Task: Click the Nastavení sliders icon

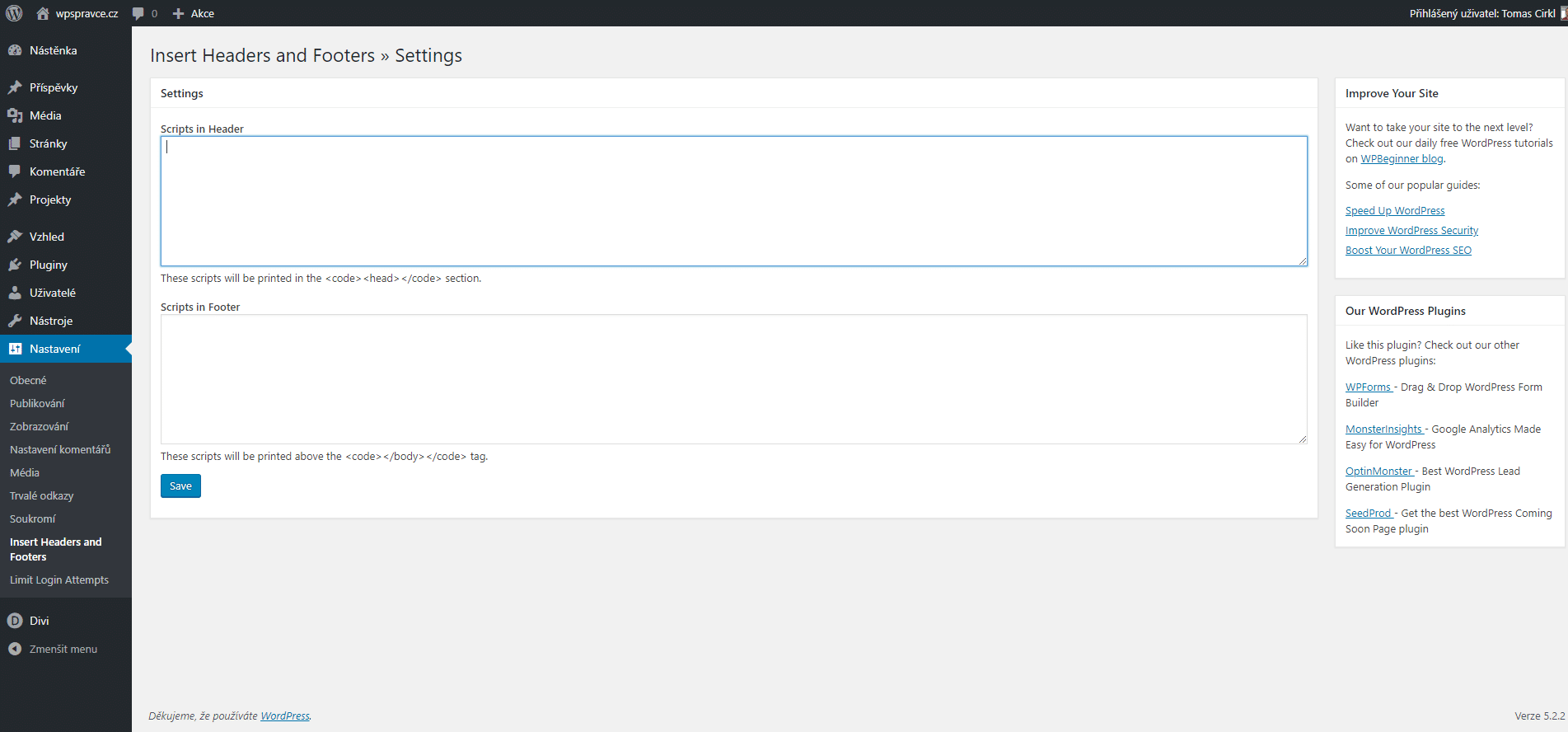Action: [15, 349]
